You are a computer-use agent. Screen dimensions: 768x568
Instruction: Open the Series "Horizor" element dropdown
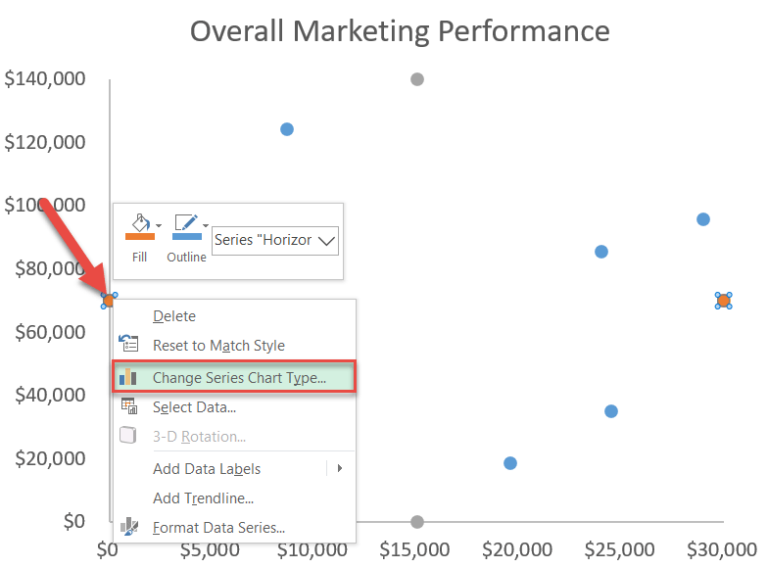point(275,240)
